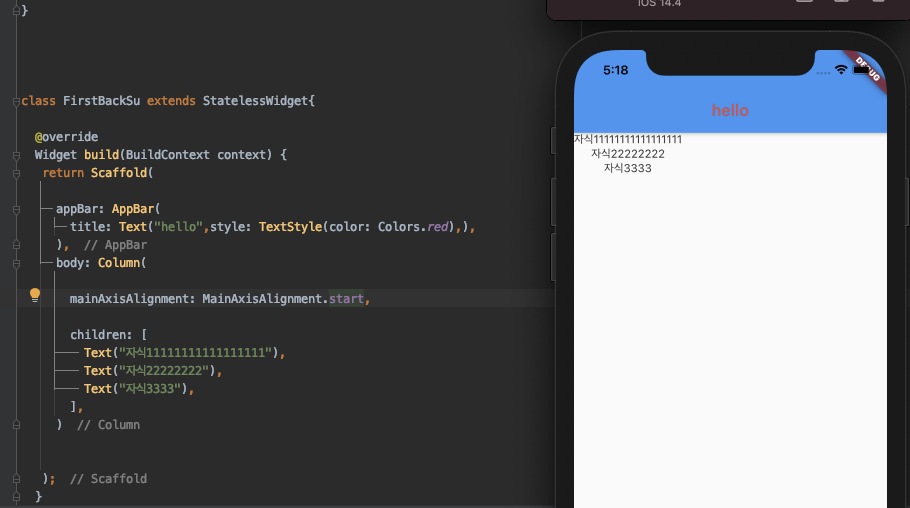Click the '// Scaffold' closing comment hint
910x508 pixels.
click(109, 478)
